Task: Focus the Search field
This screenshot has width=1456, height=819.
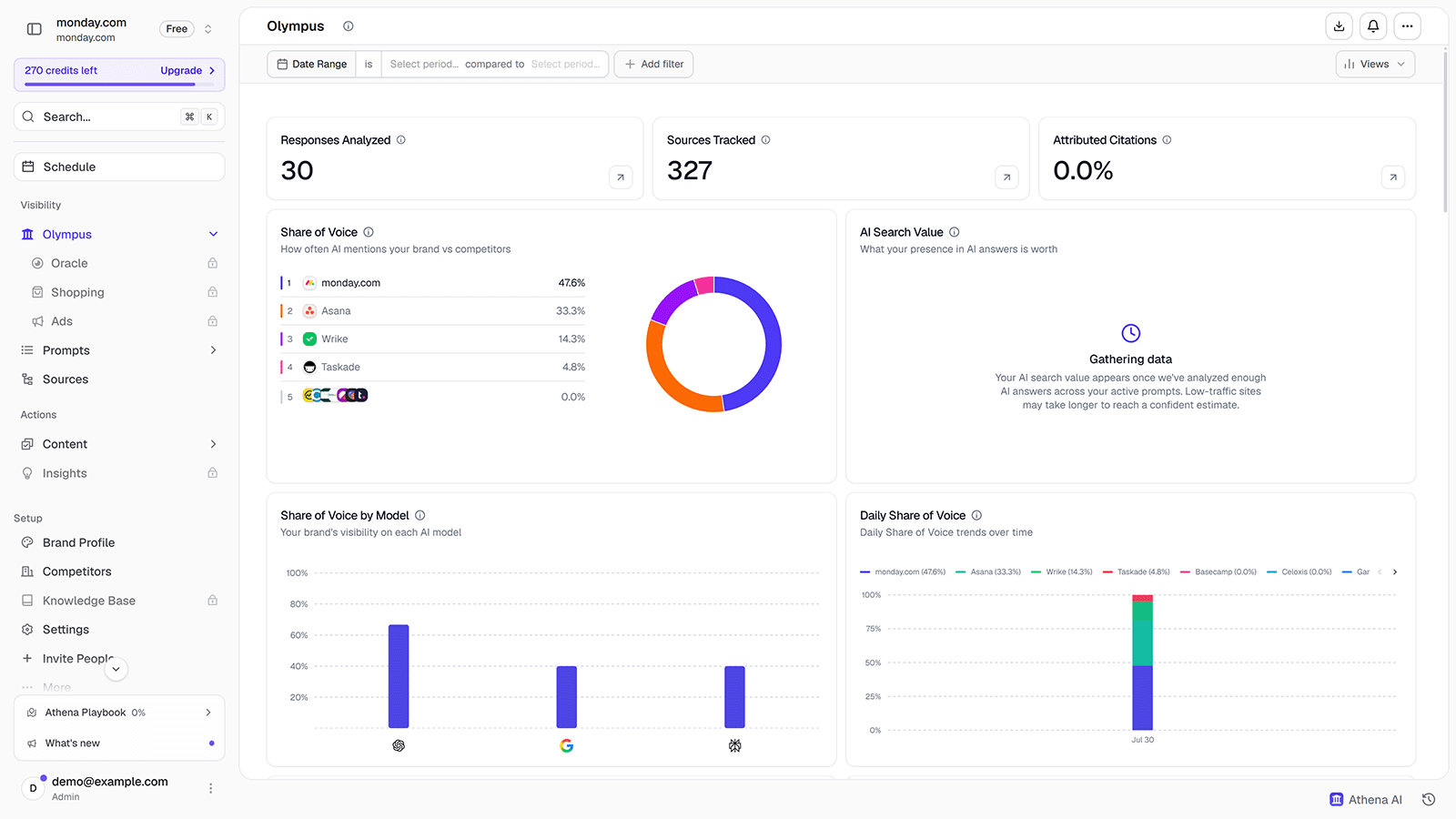Action: point(119,116)
